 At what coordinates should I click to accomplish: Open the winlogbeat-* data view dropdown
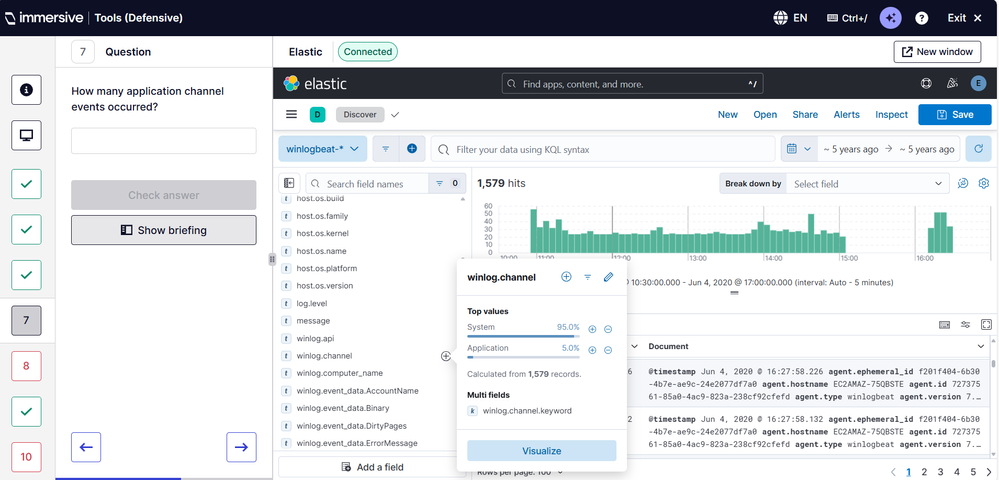tap(322, 149)
